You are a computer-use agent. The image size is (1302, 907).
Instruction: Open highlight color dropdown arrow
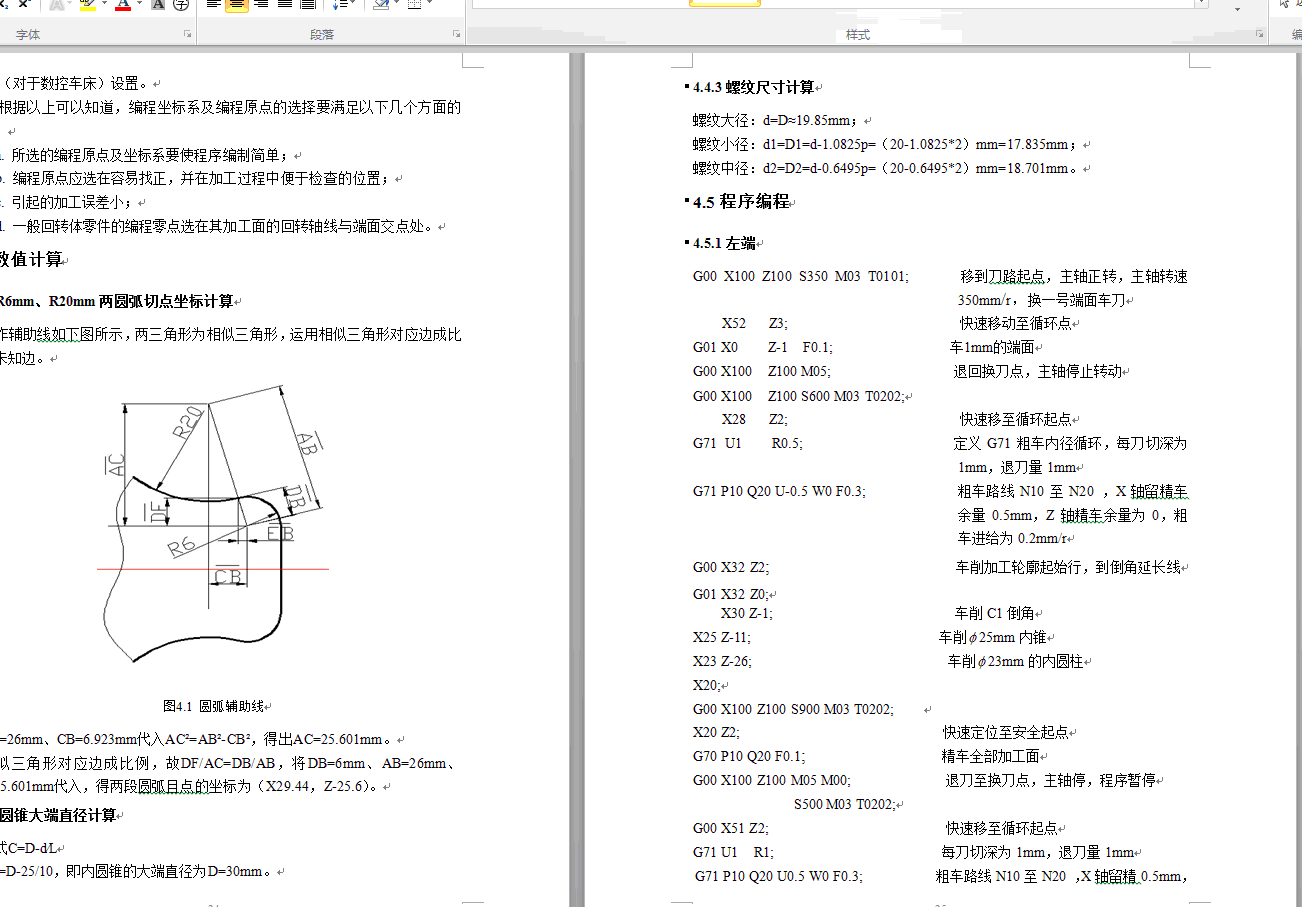click(103, 5)
